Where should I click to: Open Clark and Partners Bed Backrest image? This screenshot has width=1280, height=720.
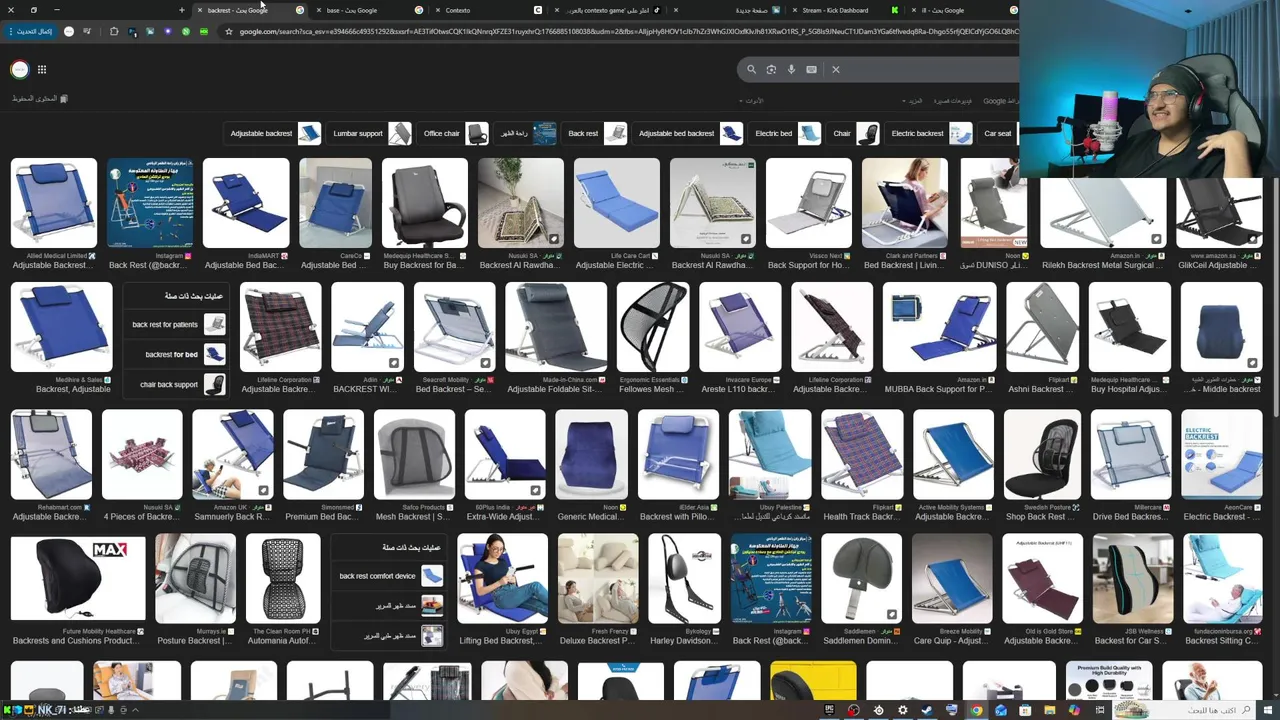click(x=905, y=203)
